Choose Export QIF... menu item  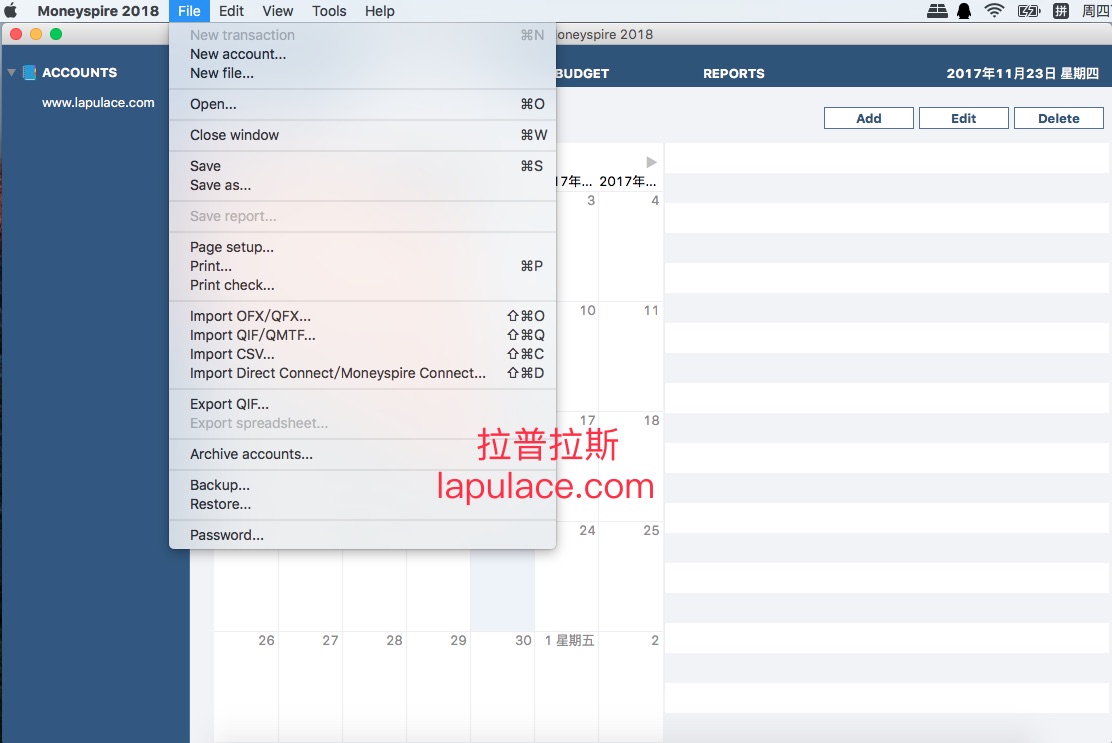(362, 404)
